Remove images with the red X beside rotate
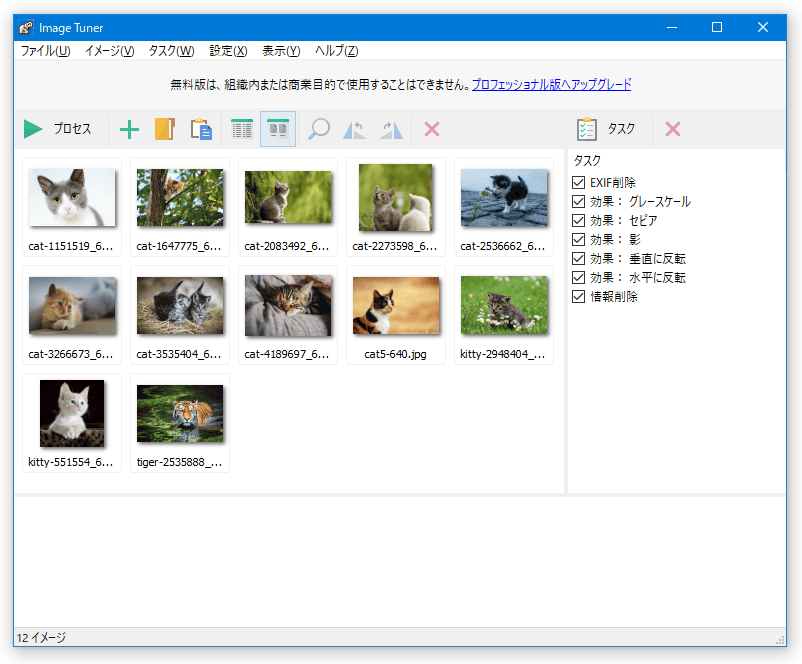Screen dimensions: 802x664 [x=432, y=129]
